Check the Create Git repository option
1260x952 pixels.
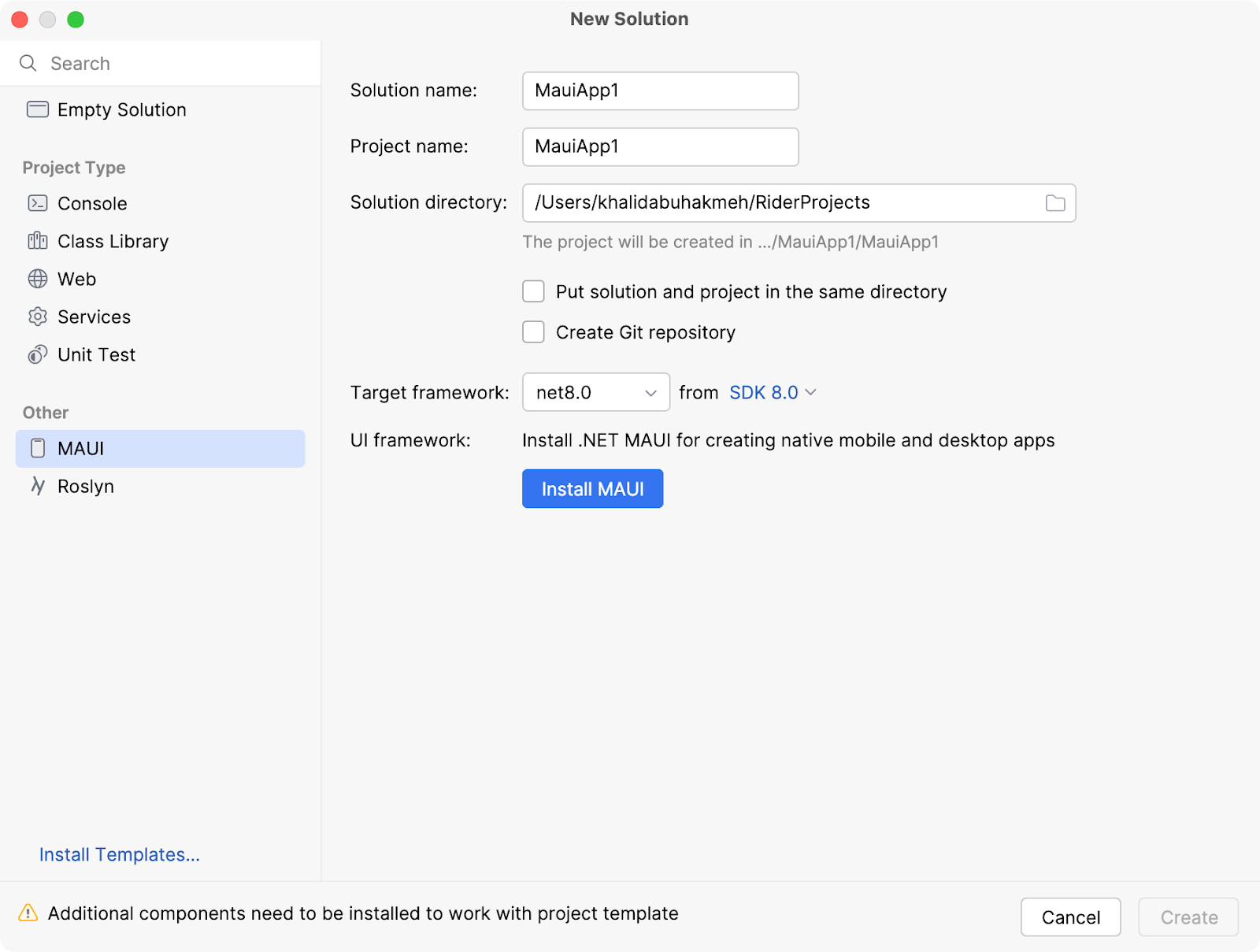[x=533, y=332]
